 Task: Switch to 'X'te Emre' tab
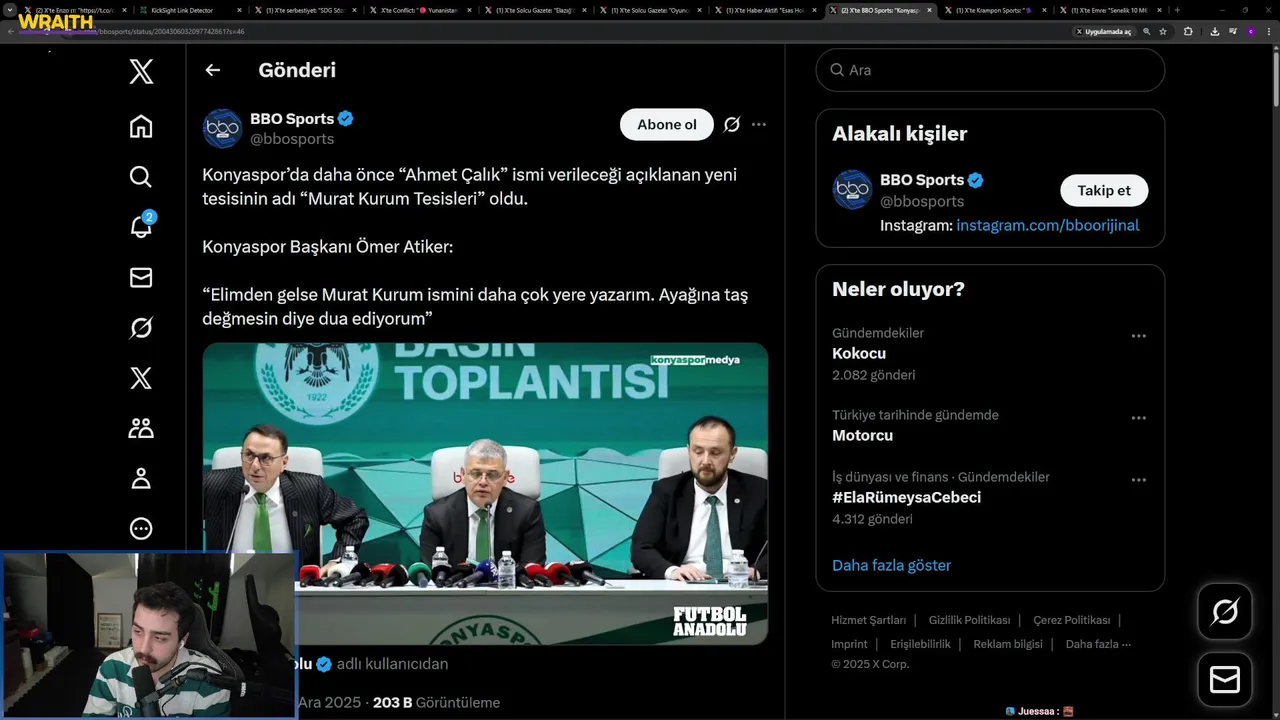1110,10
